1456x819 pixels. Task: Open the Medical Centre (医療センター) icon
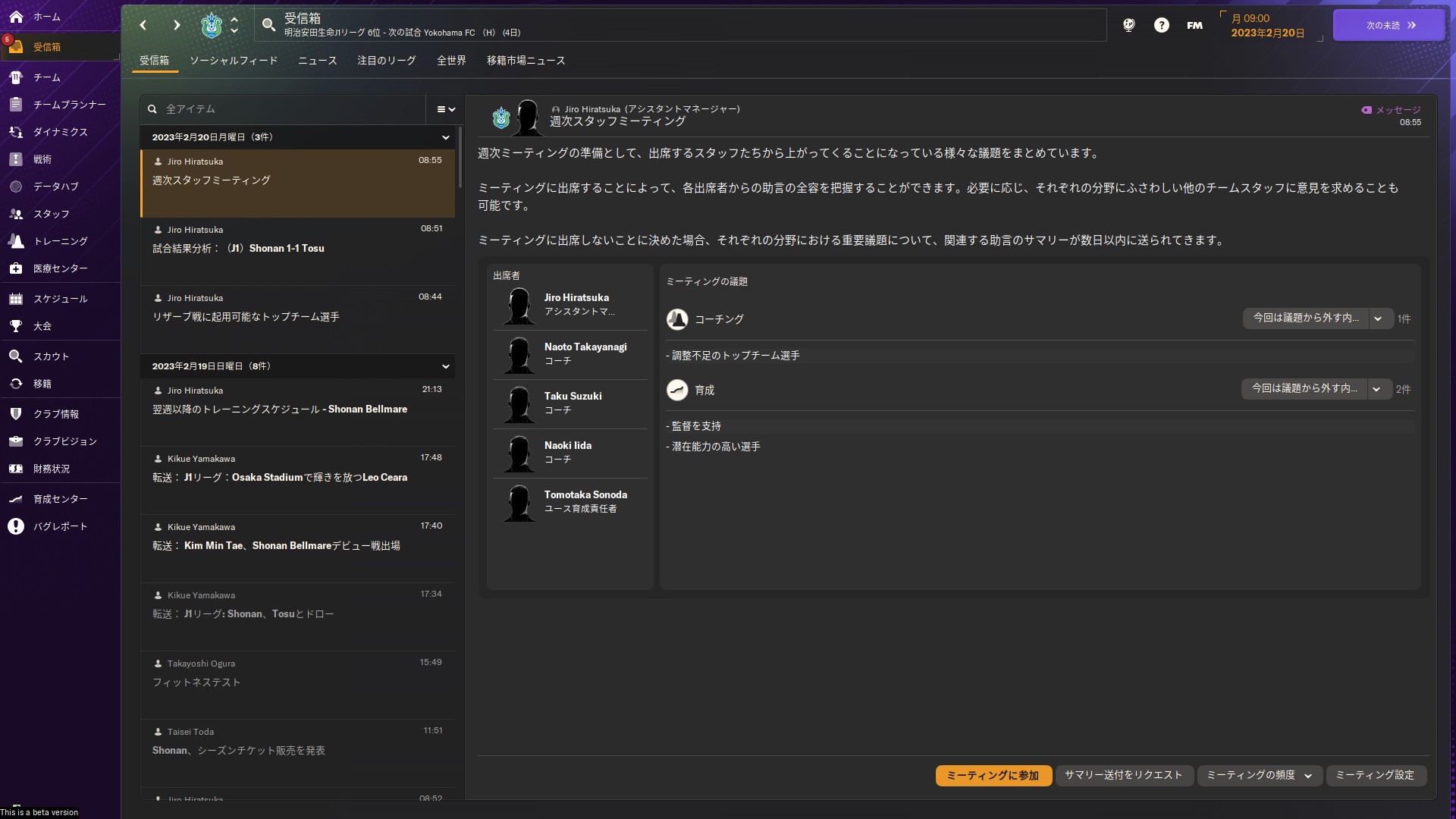coord(16,268)
